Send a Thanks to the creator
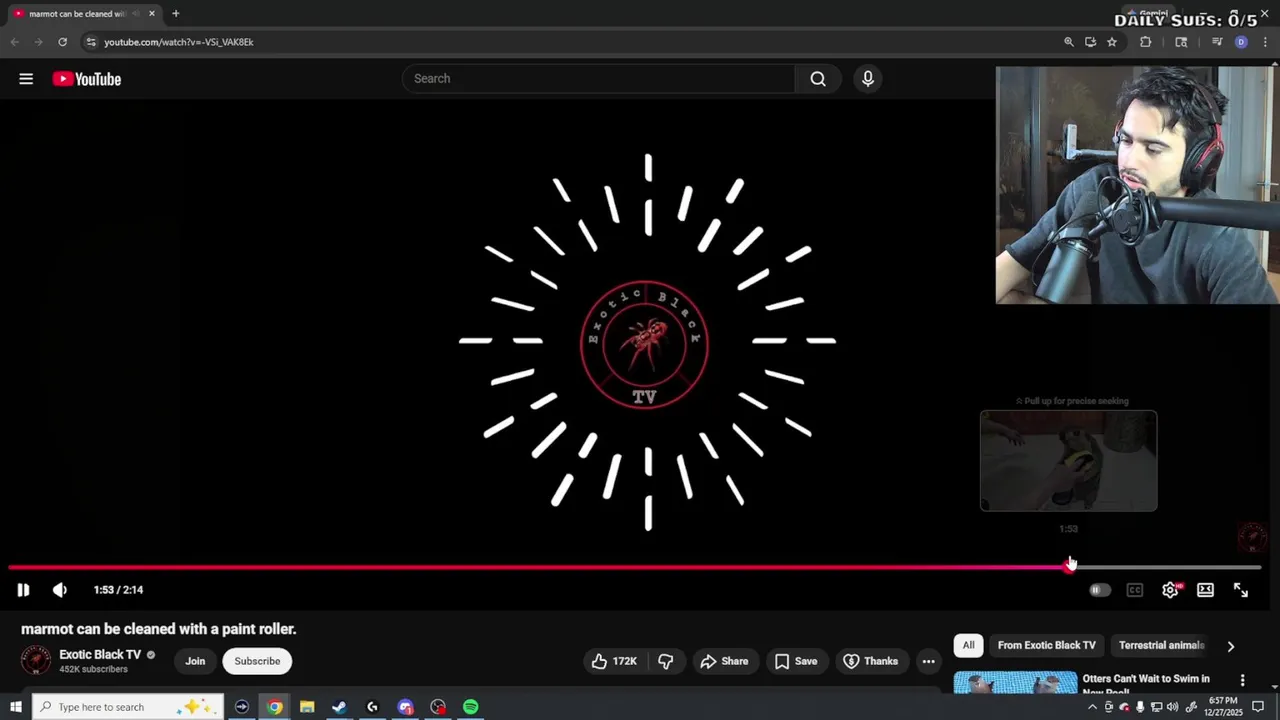 (870, 661)
